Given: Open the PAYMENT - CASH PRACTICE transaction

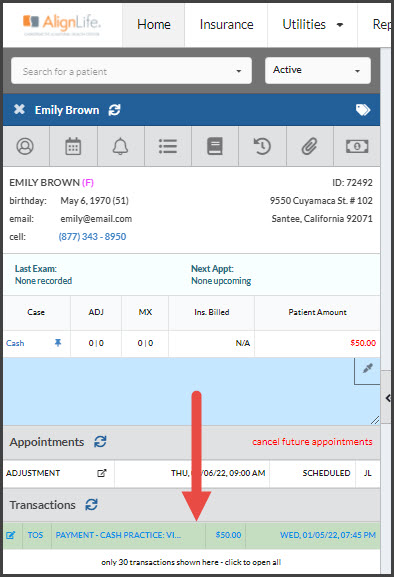Looking at the screenshot, I should pyautogui.click(x=118, y=535).
